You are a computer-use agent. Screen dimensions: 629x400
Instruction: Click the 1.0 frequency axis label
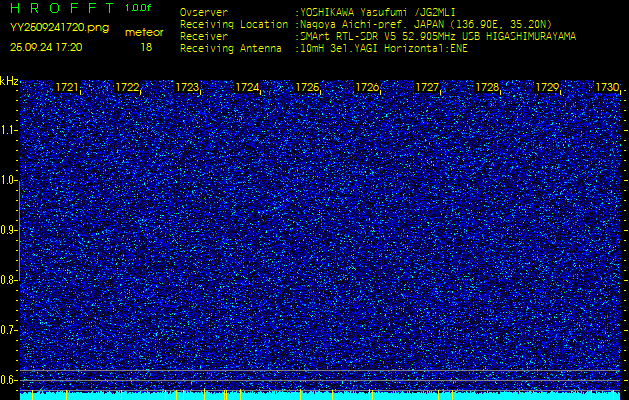tap(8, 181)
